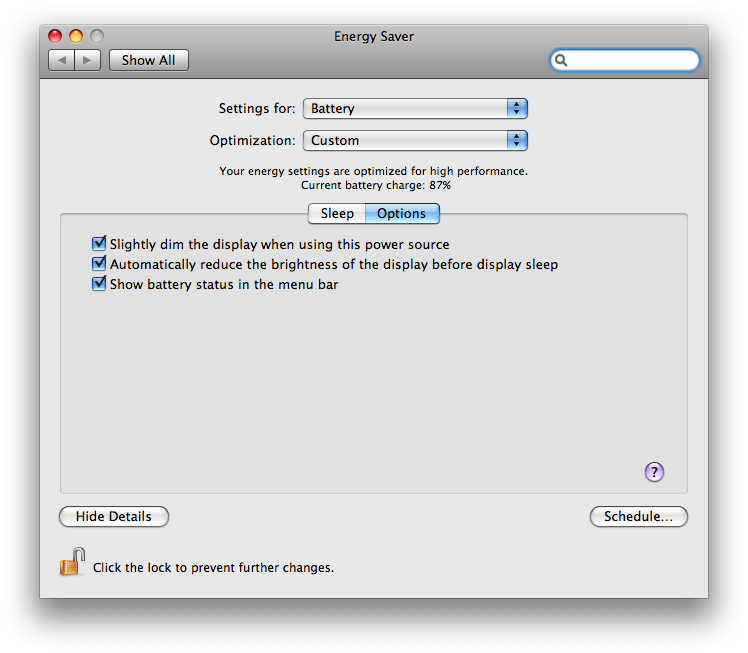The height and width of the screenshot is (653, 748).
Task: Open the Settings for Battery dropdown
Action: (x=415, y=109)
